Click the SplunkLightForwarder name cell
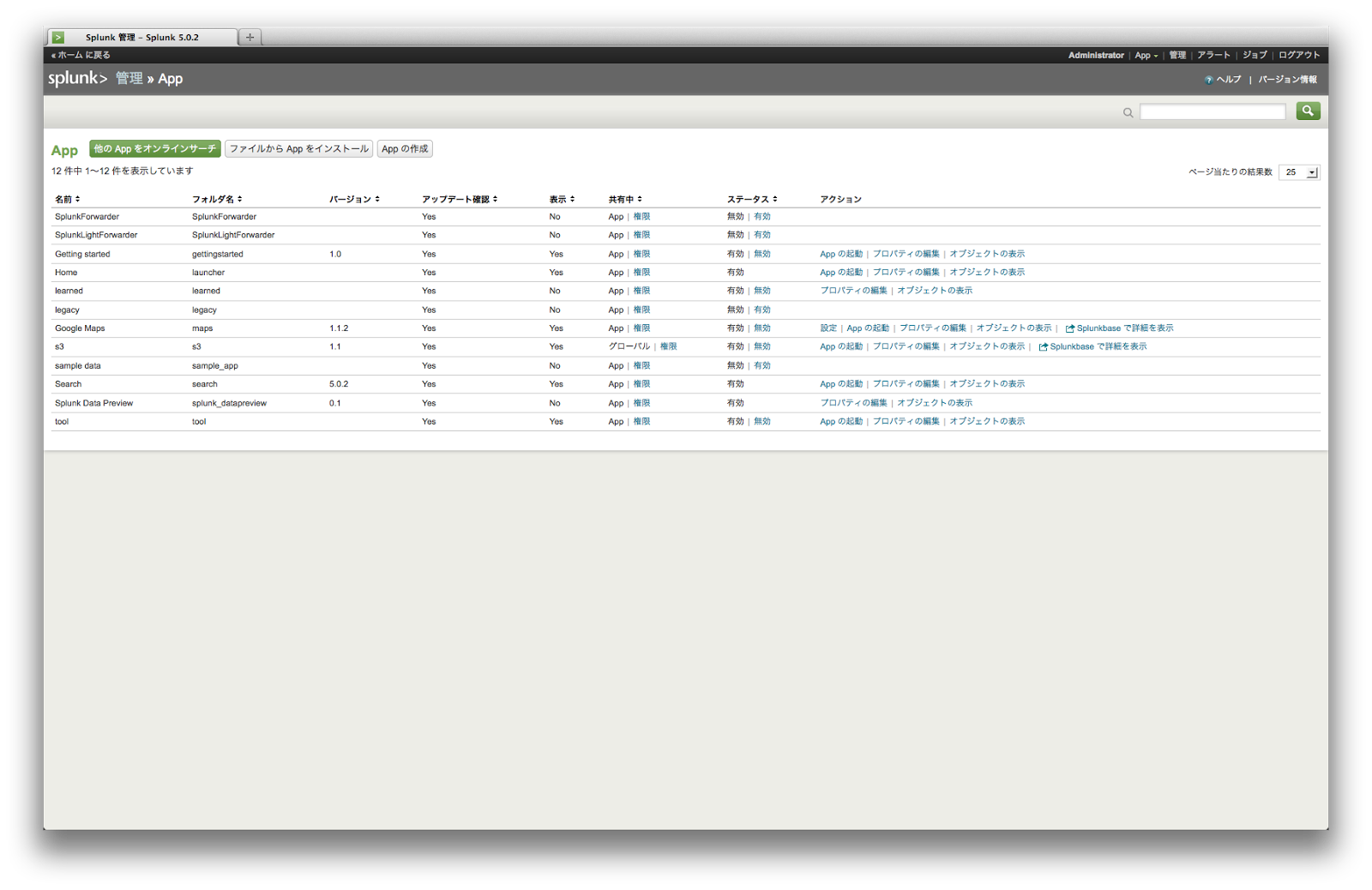Viewport: 1372px width, 890px height. click(x=96, y=235)
